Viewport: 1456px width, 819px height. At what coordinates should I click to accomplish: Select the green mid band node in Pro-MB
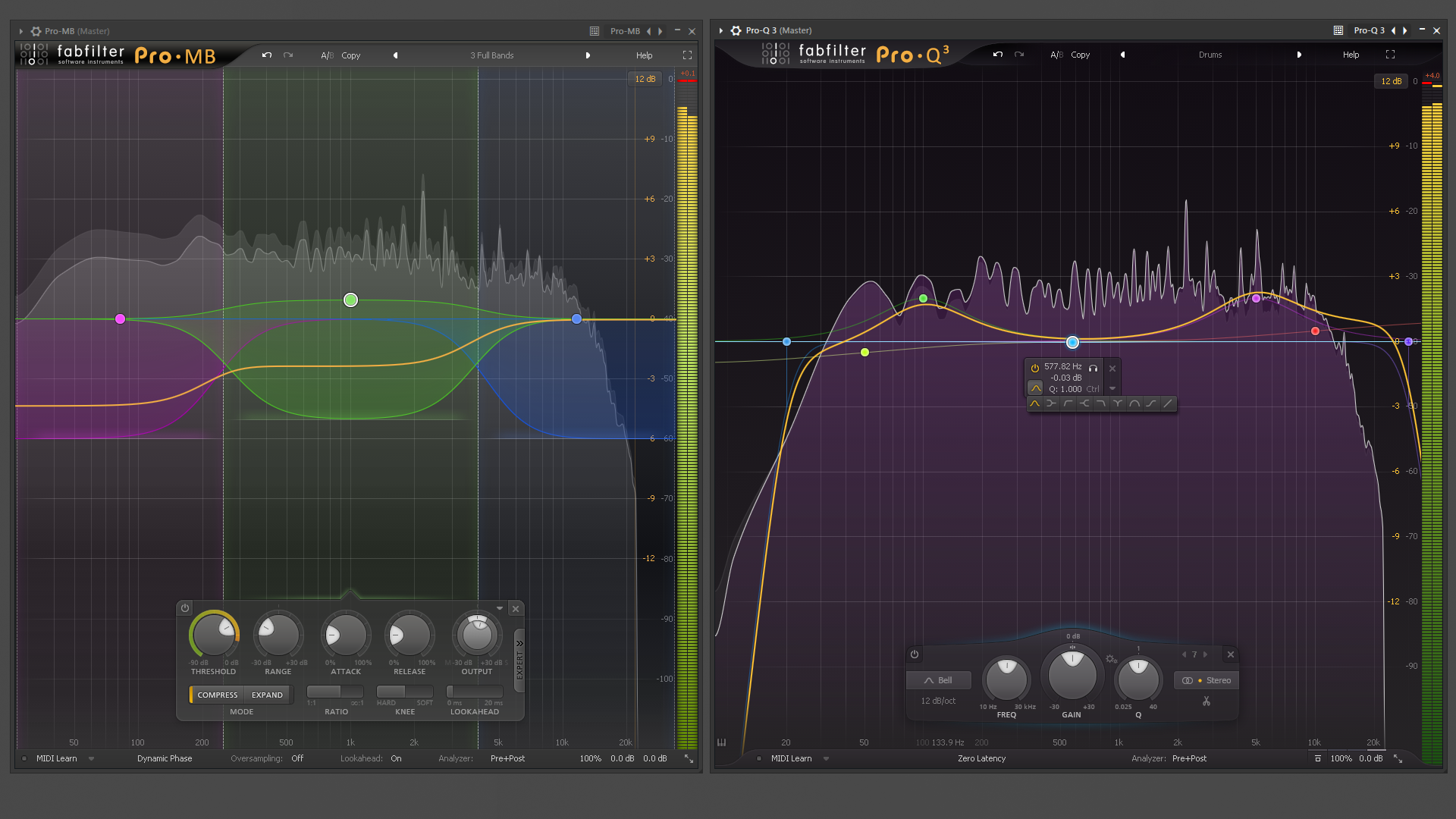point(350,300)
